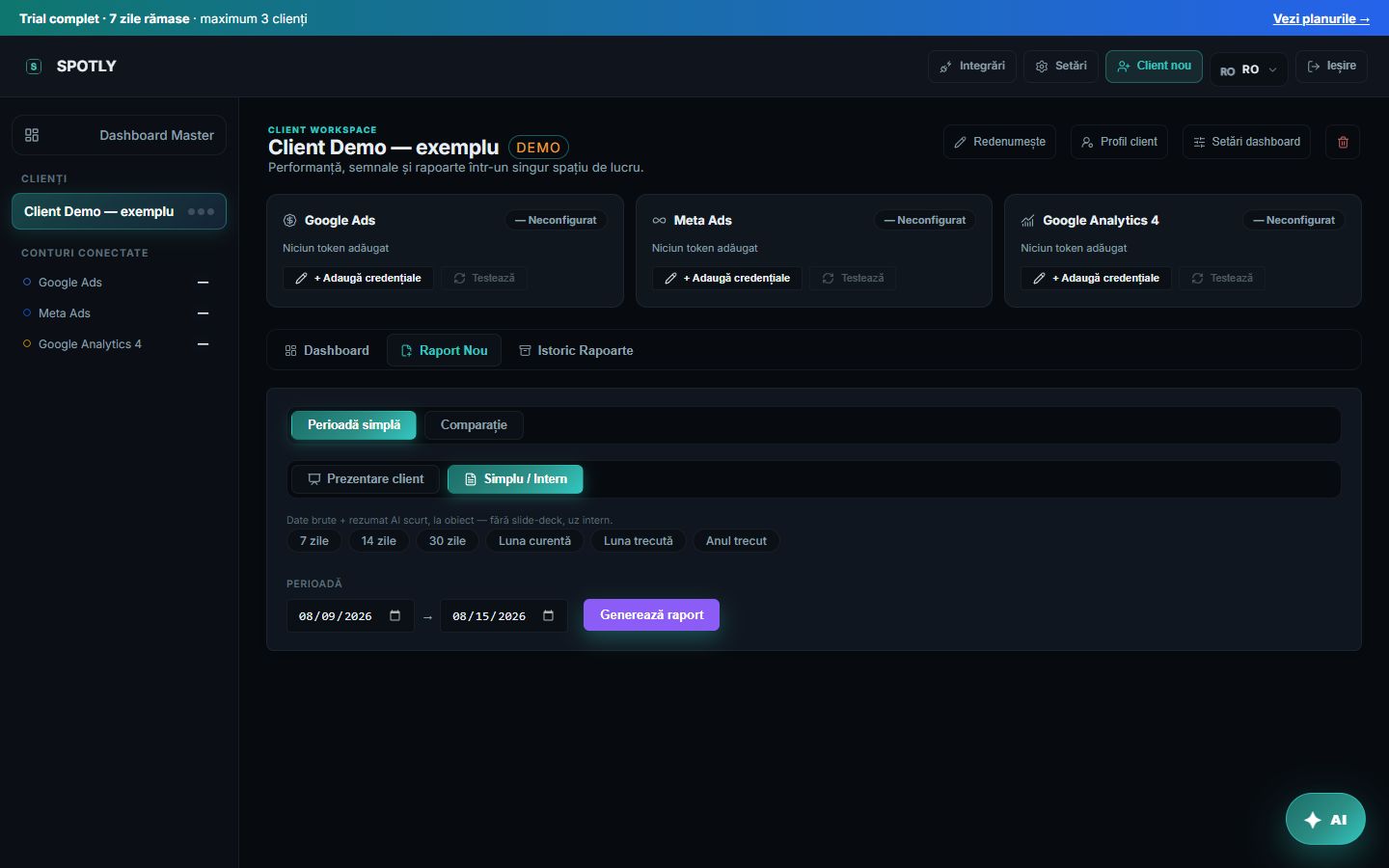Click the Google Ads Neconfigurat status badge
This screenshot has height=868, width=1389.
click(x=556, y=221)
